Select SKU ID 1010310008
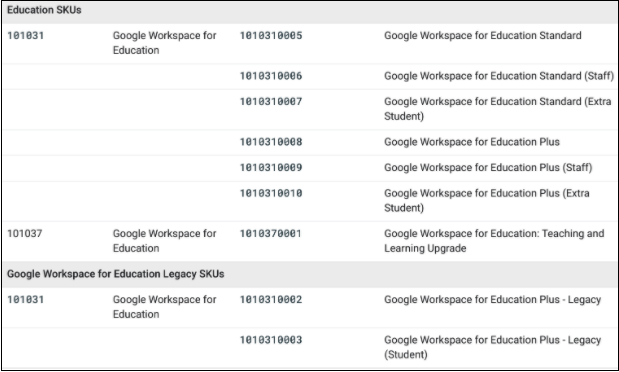 pos(271,142)
